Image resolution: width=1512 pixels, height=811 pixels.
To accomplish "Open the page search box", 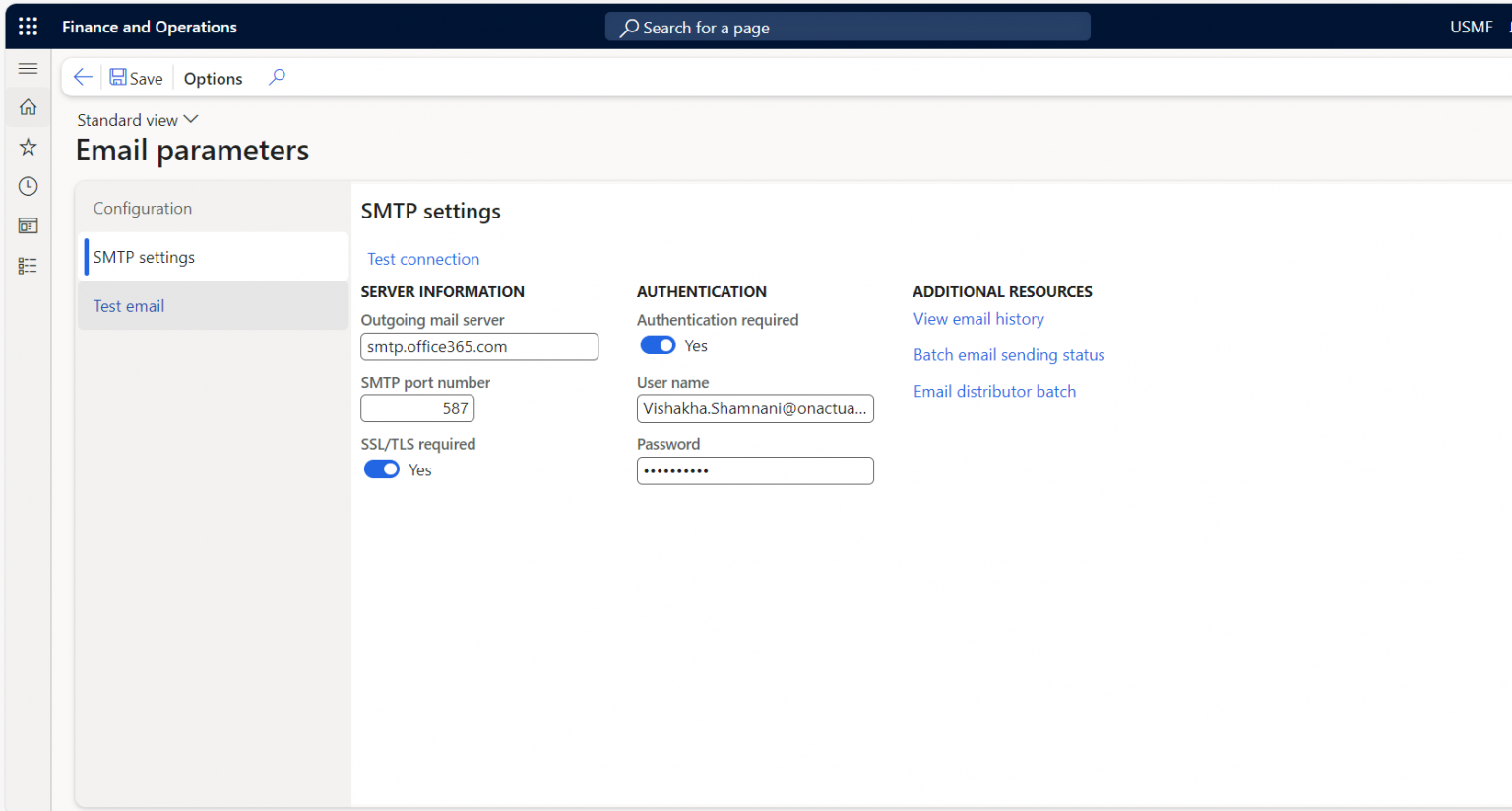I will pyautogui.click(x=847, y=27).
